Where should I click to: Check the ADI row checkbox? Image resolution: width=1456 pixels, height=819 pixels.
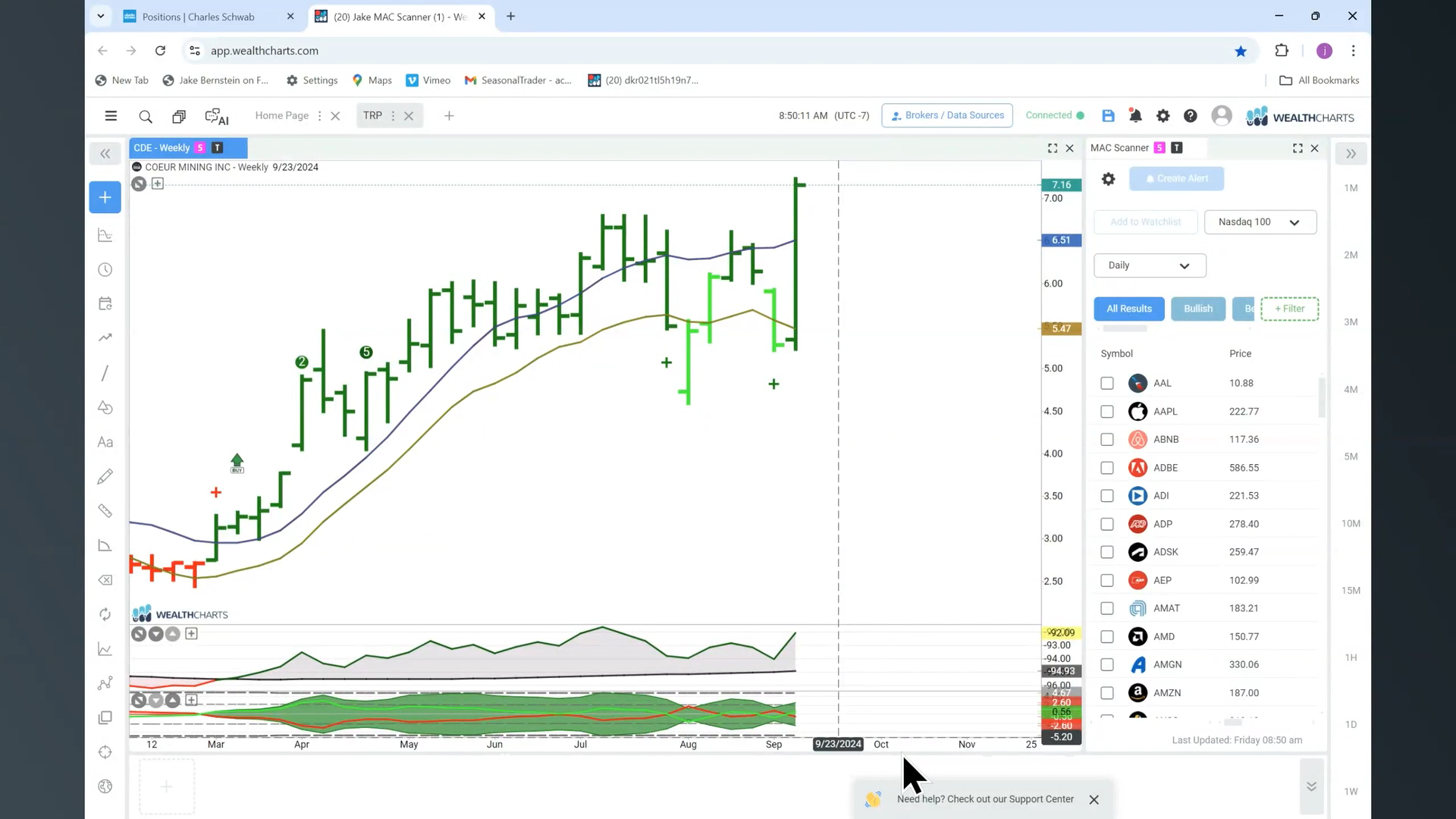click(x=1107, y=496)
